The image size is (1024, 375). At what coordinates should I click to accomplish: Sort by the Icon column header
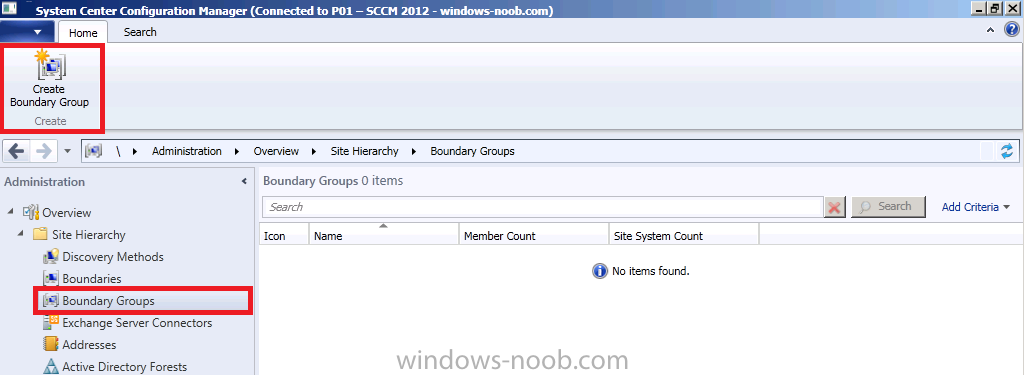point(284,236)
